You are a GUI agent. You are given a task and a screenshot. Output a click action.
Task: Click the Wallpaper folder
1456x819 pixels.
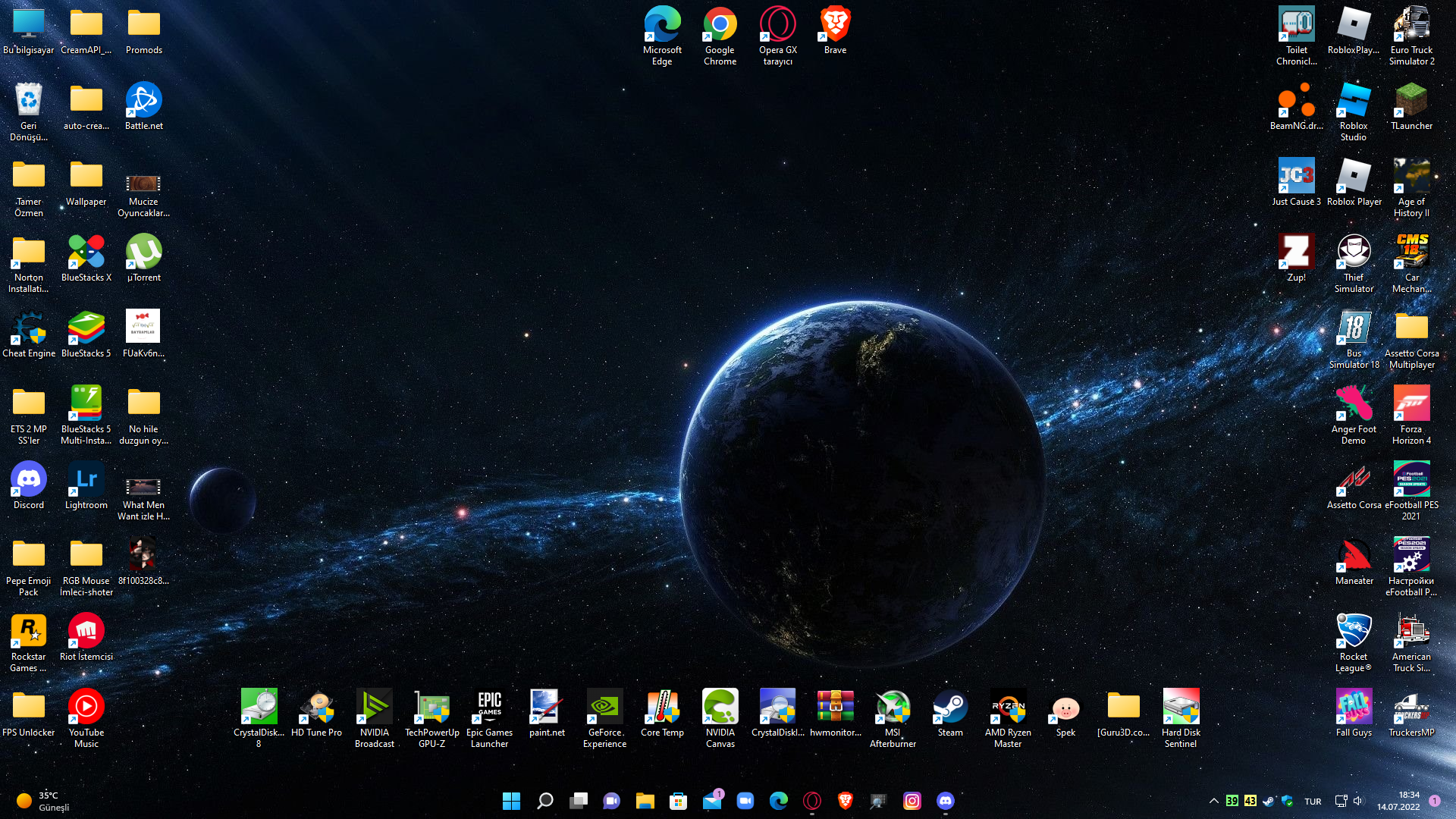[86, 182]
